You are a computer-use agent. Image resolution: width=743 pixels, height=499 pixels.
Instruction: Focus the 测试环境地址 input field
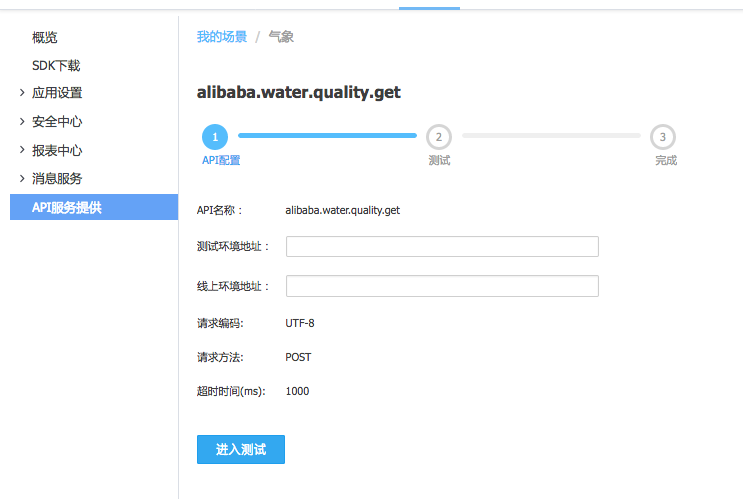[x=442, y=247]
